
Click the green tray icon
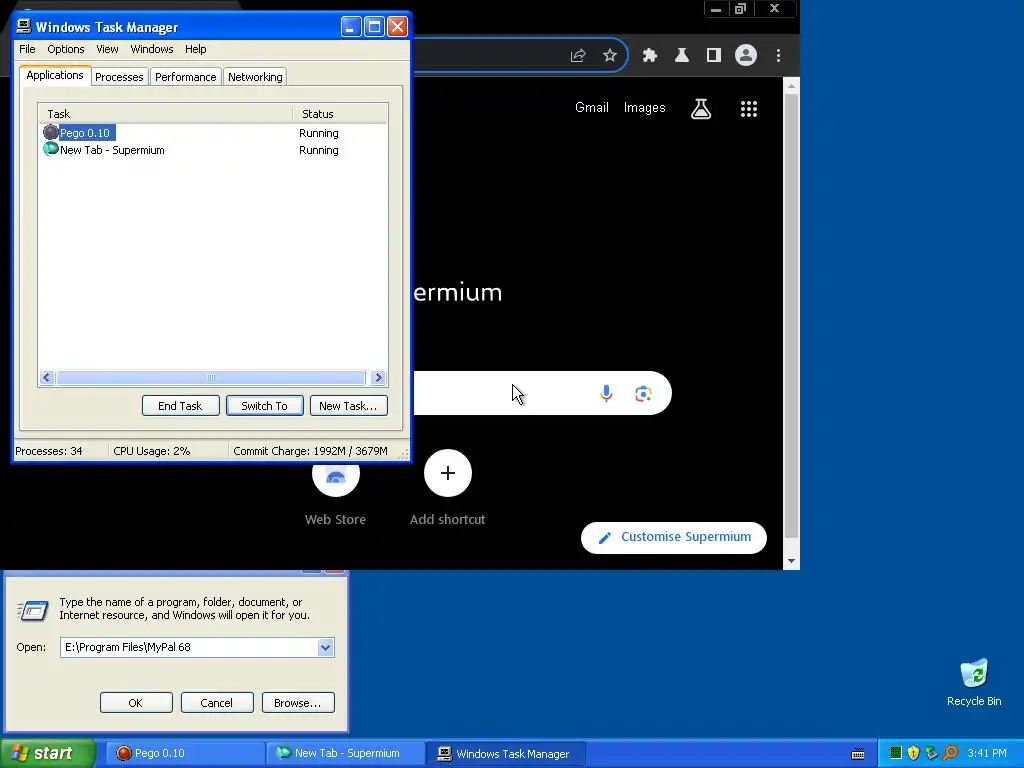tap(896, 753)
